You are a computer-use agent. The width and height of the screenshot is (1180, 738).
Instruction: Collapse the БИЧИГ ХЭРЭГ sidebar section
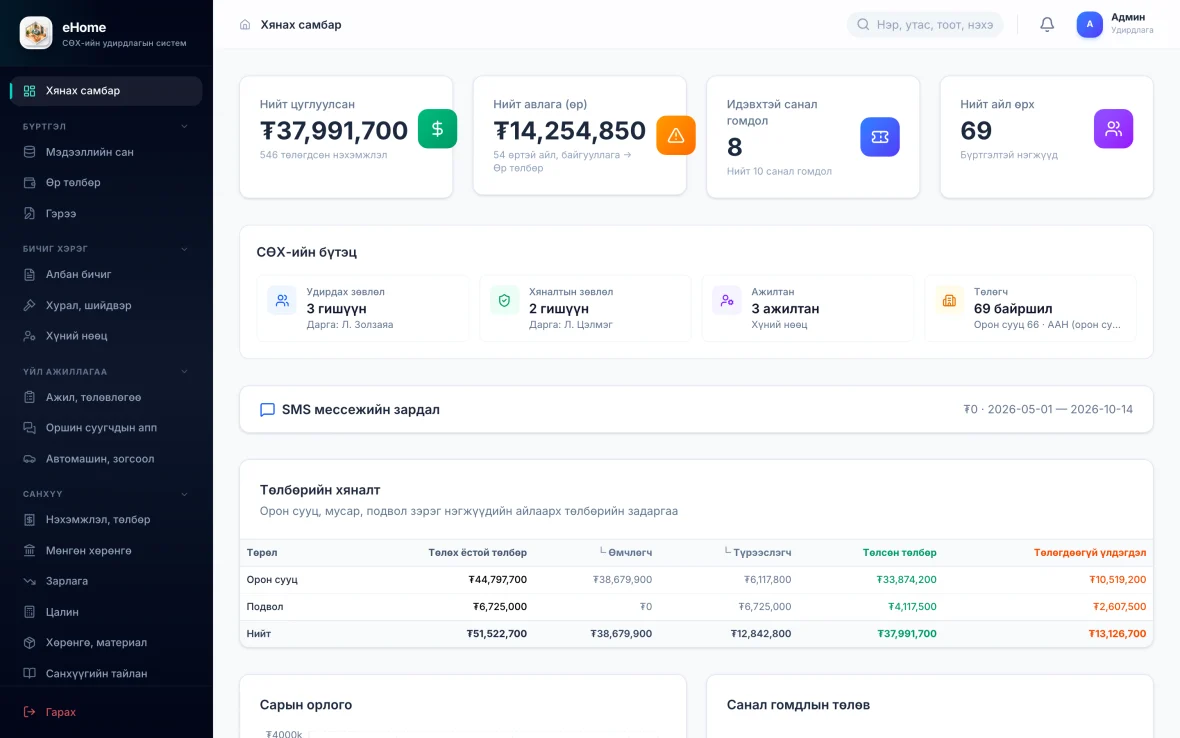(x=184, y=249)
